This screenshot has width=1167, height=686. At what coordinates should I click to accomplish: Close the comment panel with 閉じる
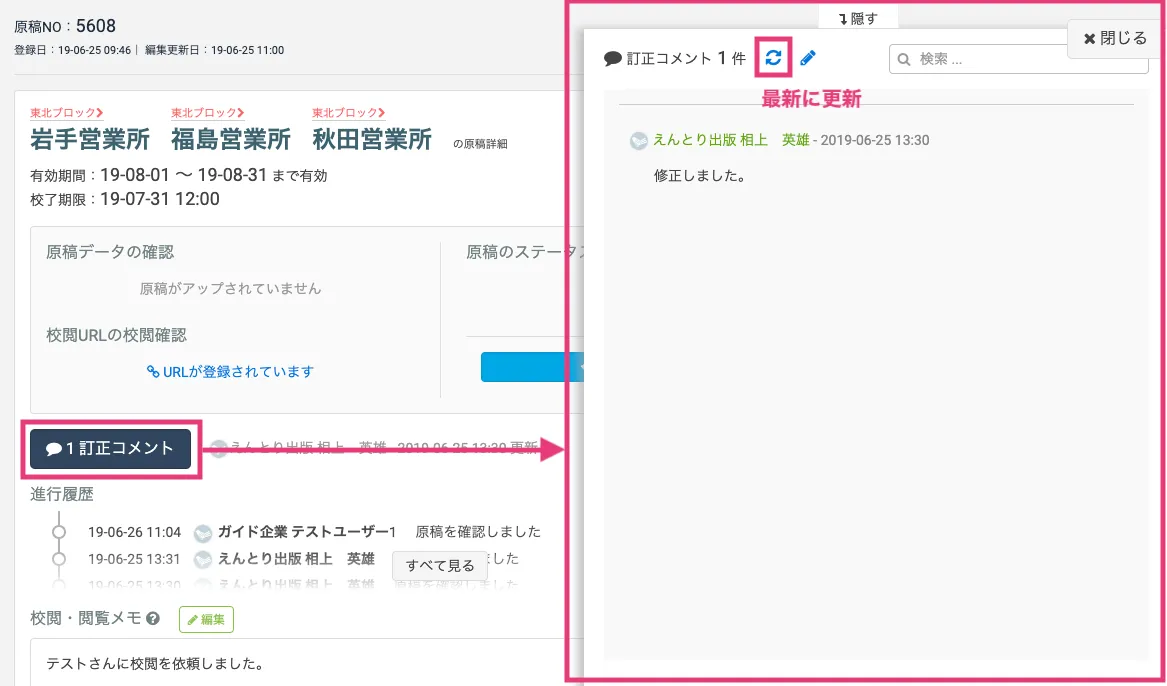[x=1115, y=39]
